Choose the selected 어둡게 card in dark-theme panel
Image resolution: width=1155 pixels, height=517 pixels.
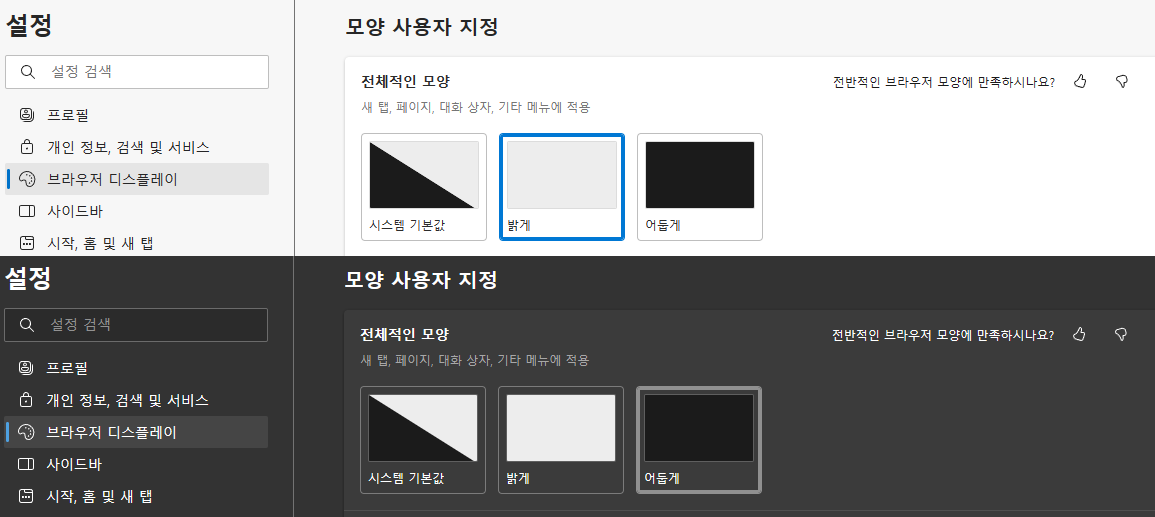pyautogui.click(x=698, y=440)
